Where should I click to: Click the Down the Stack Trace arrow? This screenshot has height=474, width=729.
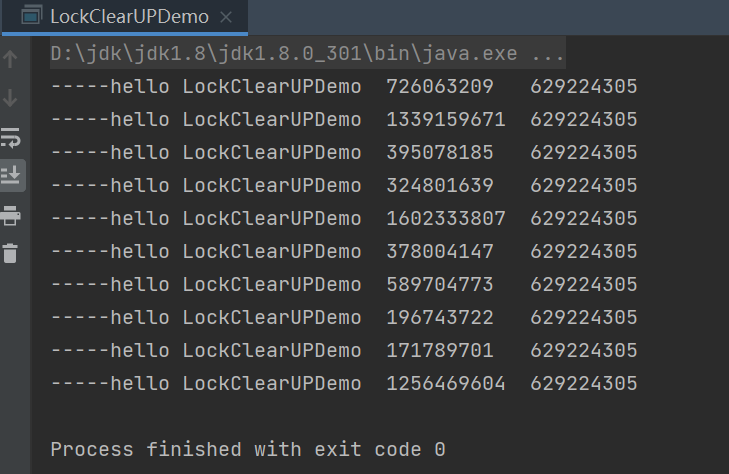[x=11, y=97]
